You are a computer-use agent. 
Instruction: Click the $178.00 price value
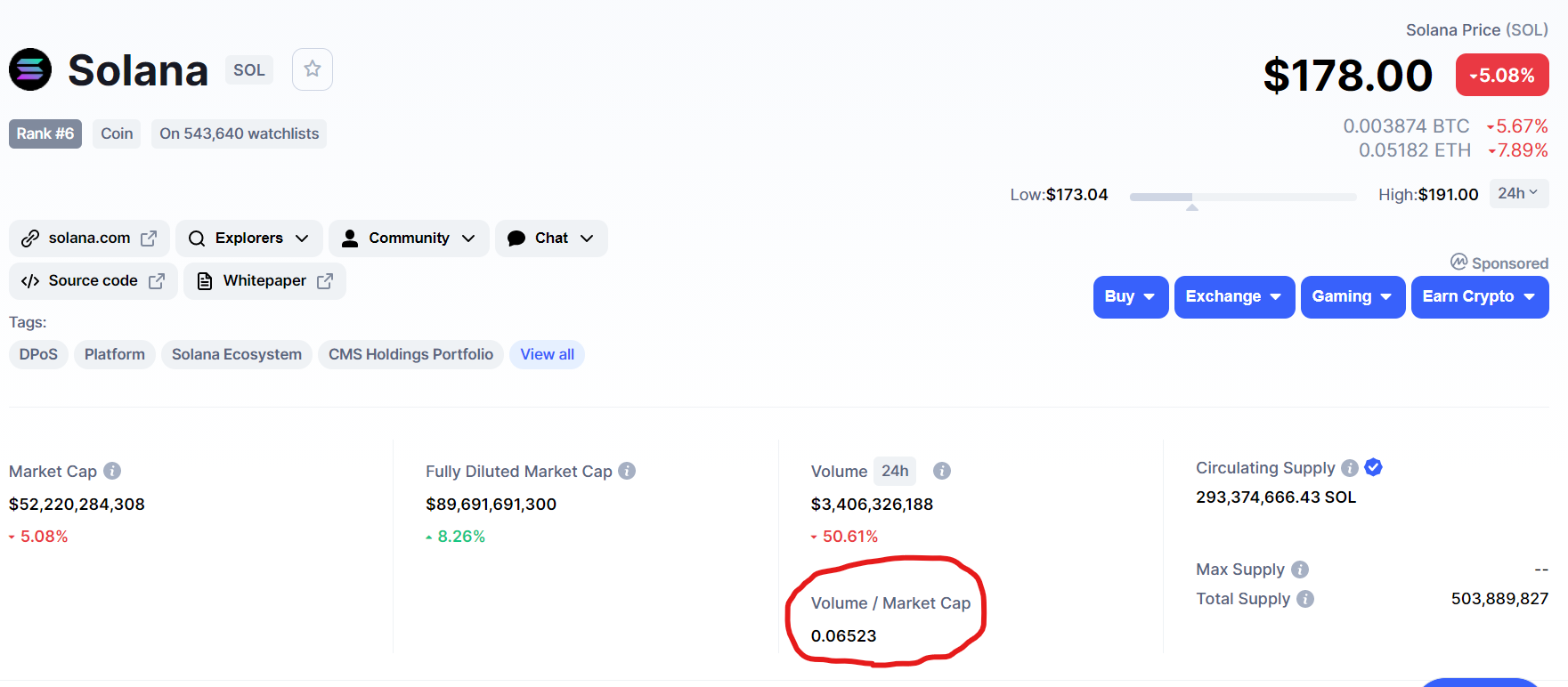click(x=1347, y=76)
